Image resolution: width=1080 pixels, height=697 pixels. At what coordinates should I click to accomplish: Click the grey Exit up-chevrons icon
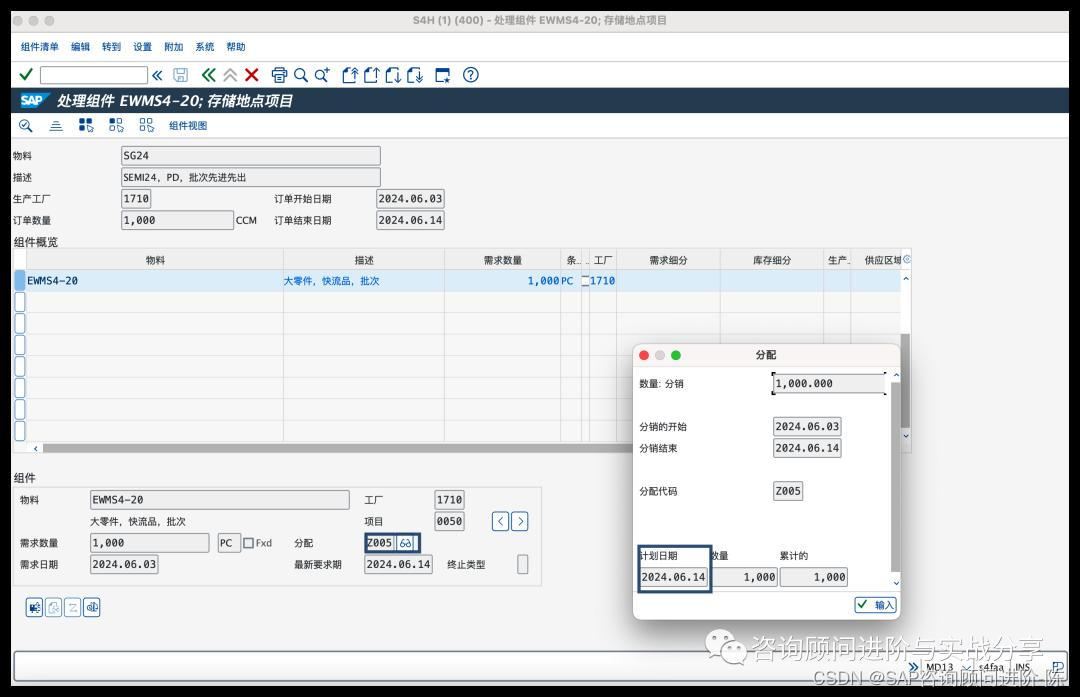click(x=230, y=75)
